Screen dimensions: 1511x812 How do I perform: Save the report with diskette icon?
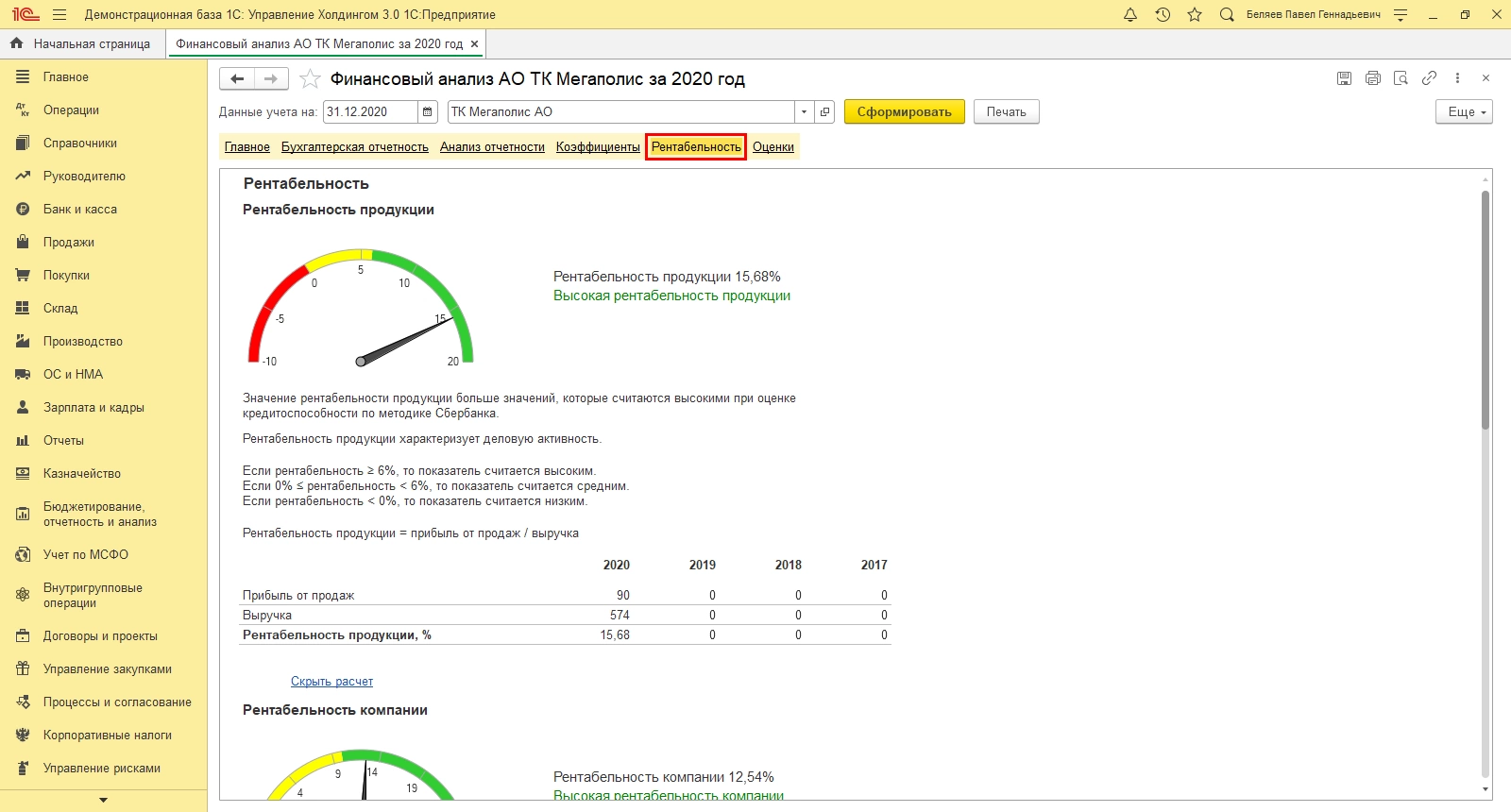(1344, 78)
